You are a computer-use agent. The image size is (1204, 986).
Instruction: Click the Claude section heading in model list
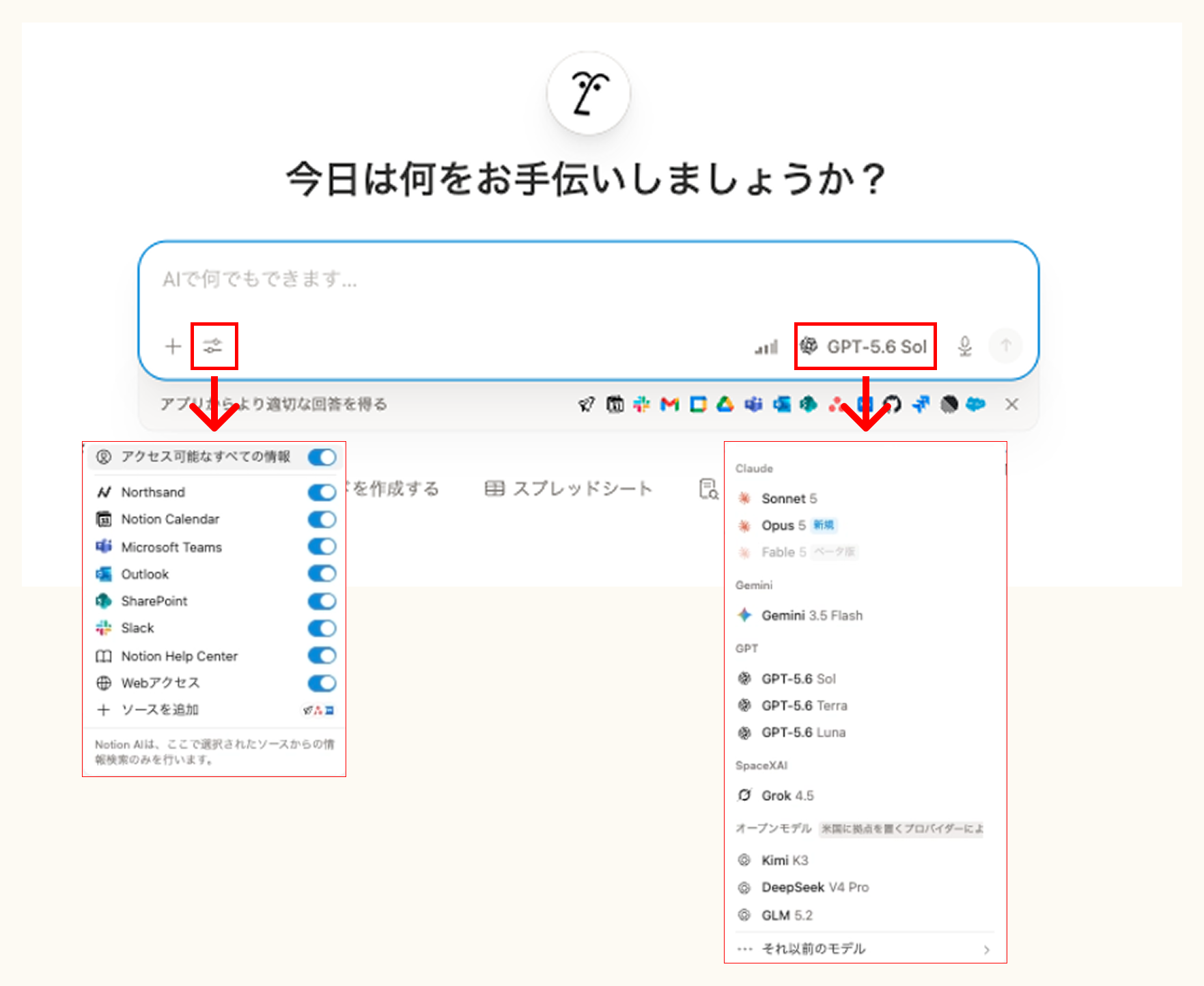754,468
